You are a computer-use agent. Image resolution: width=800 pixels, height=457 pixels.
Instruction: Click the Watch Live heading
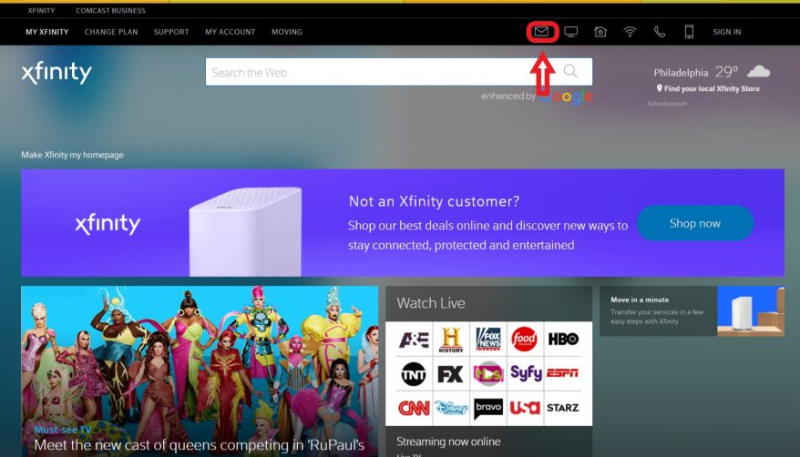pyautogui.click(x=431, y=303)
